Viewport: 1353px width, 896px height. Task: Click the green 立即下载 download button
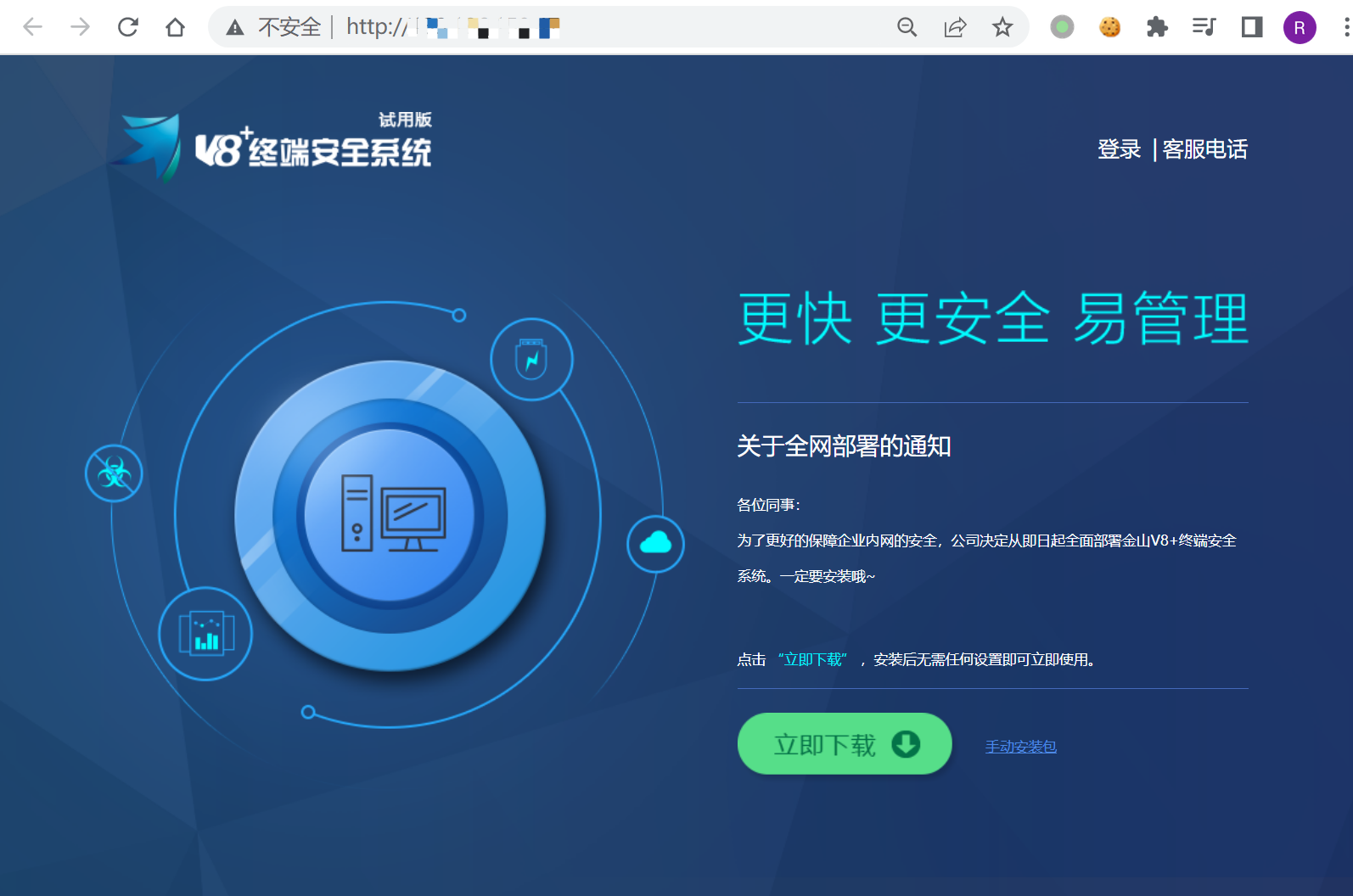click(x=844, y=744)
